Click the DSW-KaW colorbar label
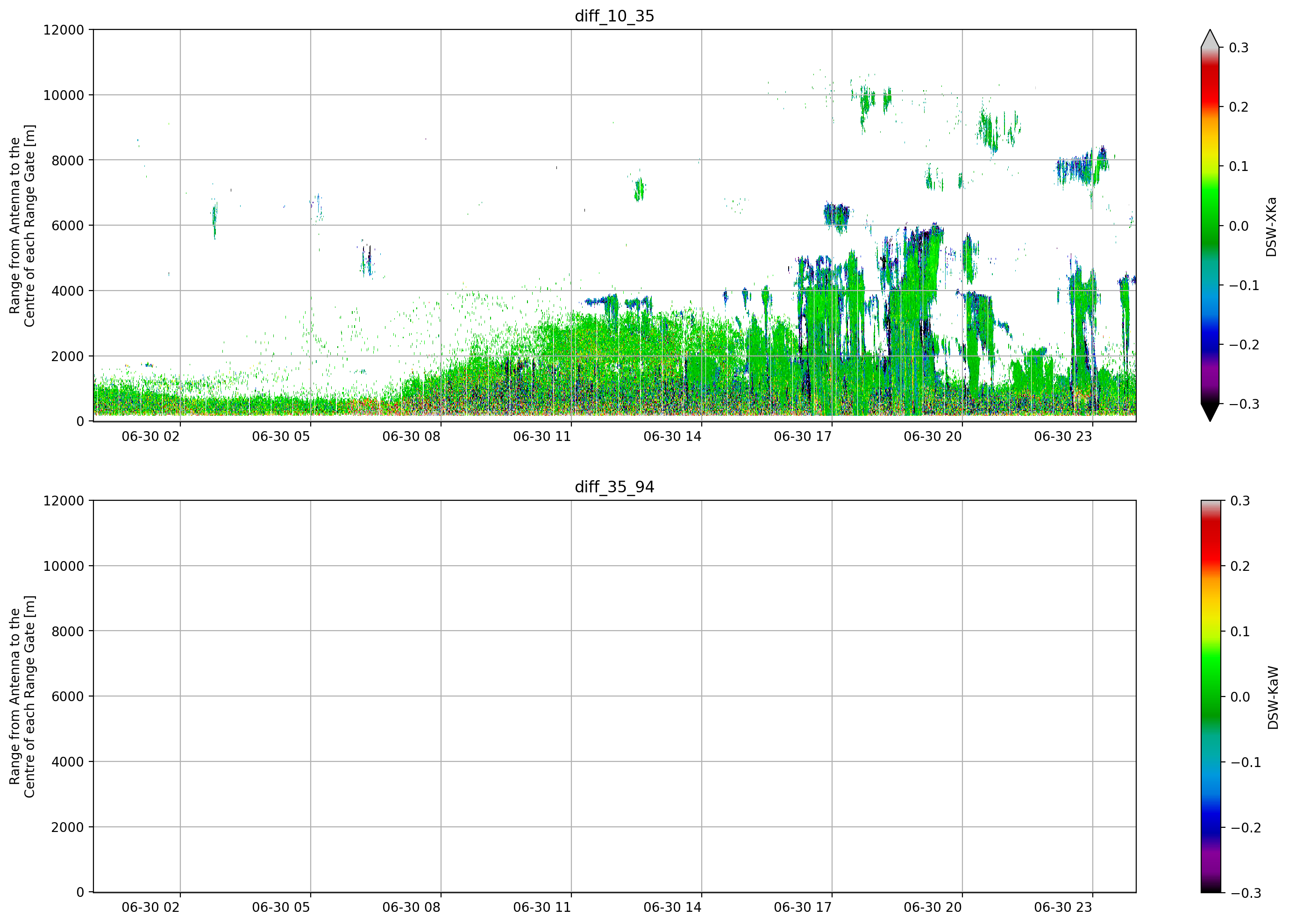Image resolution: width=1289 pixels, height=924 pixels. [x=1273, y=698]
